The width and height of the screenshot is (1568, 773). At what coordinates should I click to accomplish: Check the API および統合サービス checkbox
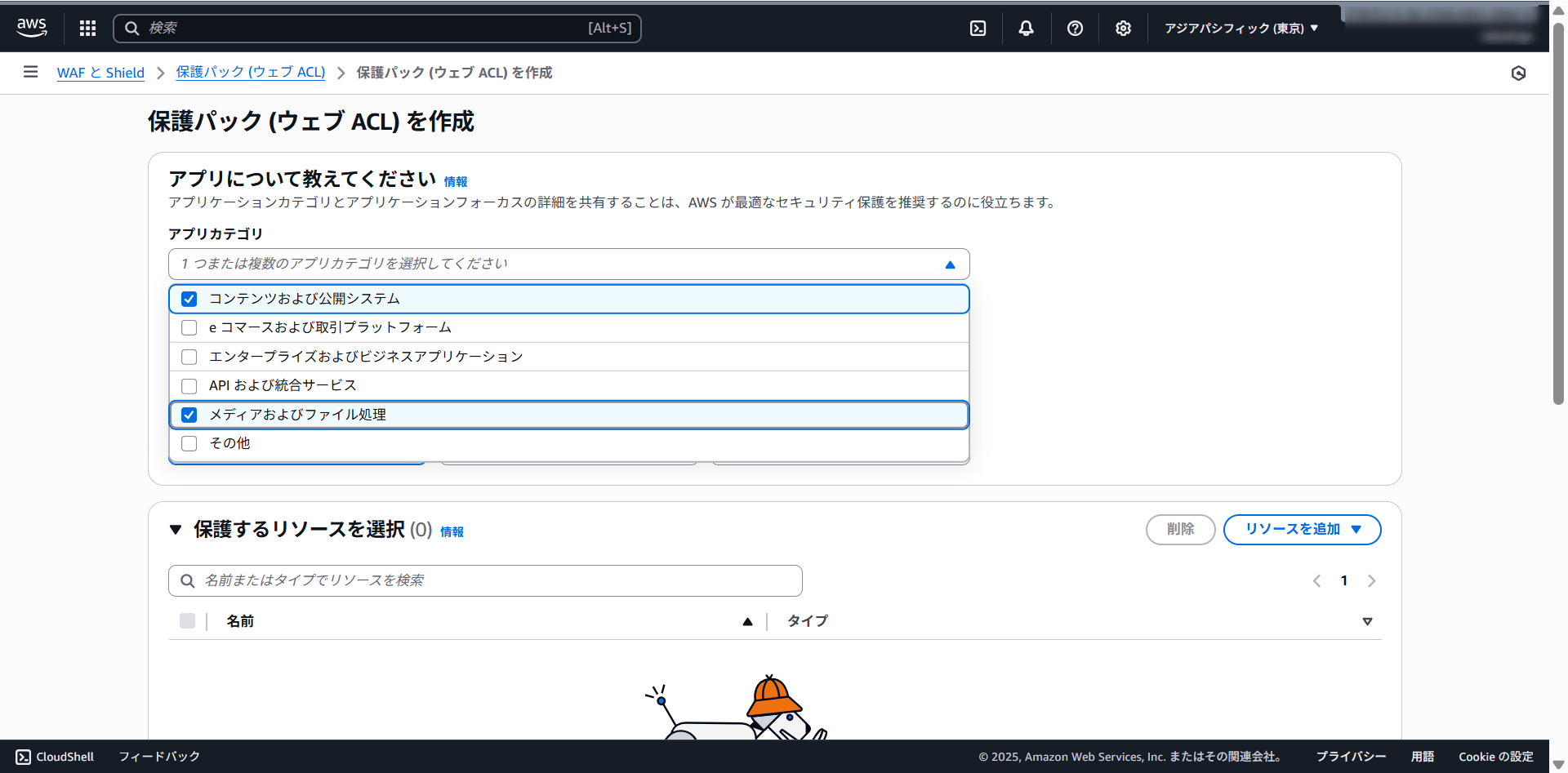[189, 386]
